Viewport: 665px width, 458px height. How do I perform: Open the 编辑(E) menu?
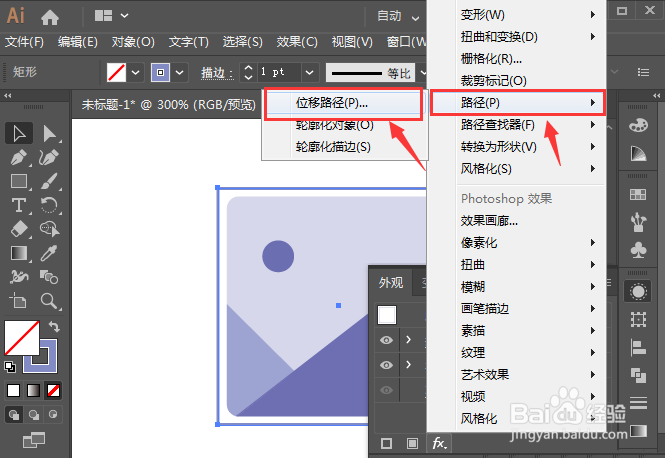pyautogui.click(x=78, y=42)
